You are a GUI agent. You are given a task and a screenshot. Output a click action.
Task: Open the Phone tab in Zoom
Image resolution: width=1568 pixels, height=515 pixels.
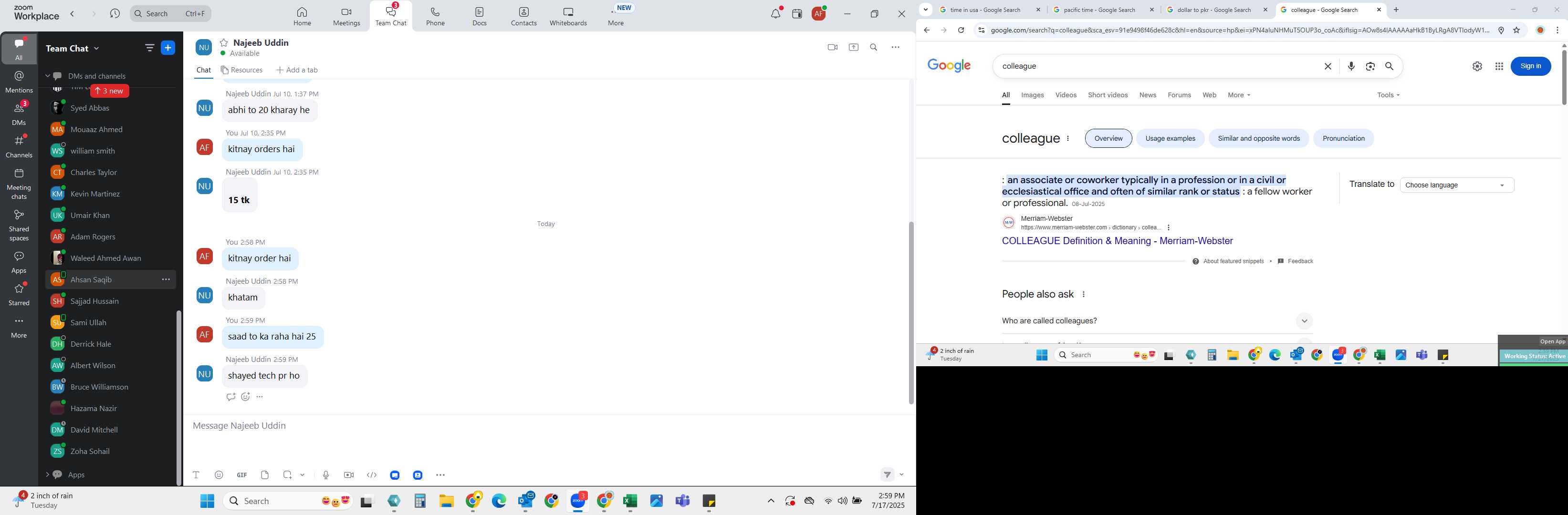435,16
